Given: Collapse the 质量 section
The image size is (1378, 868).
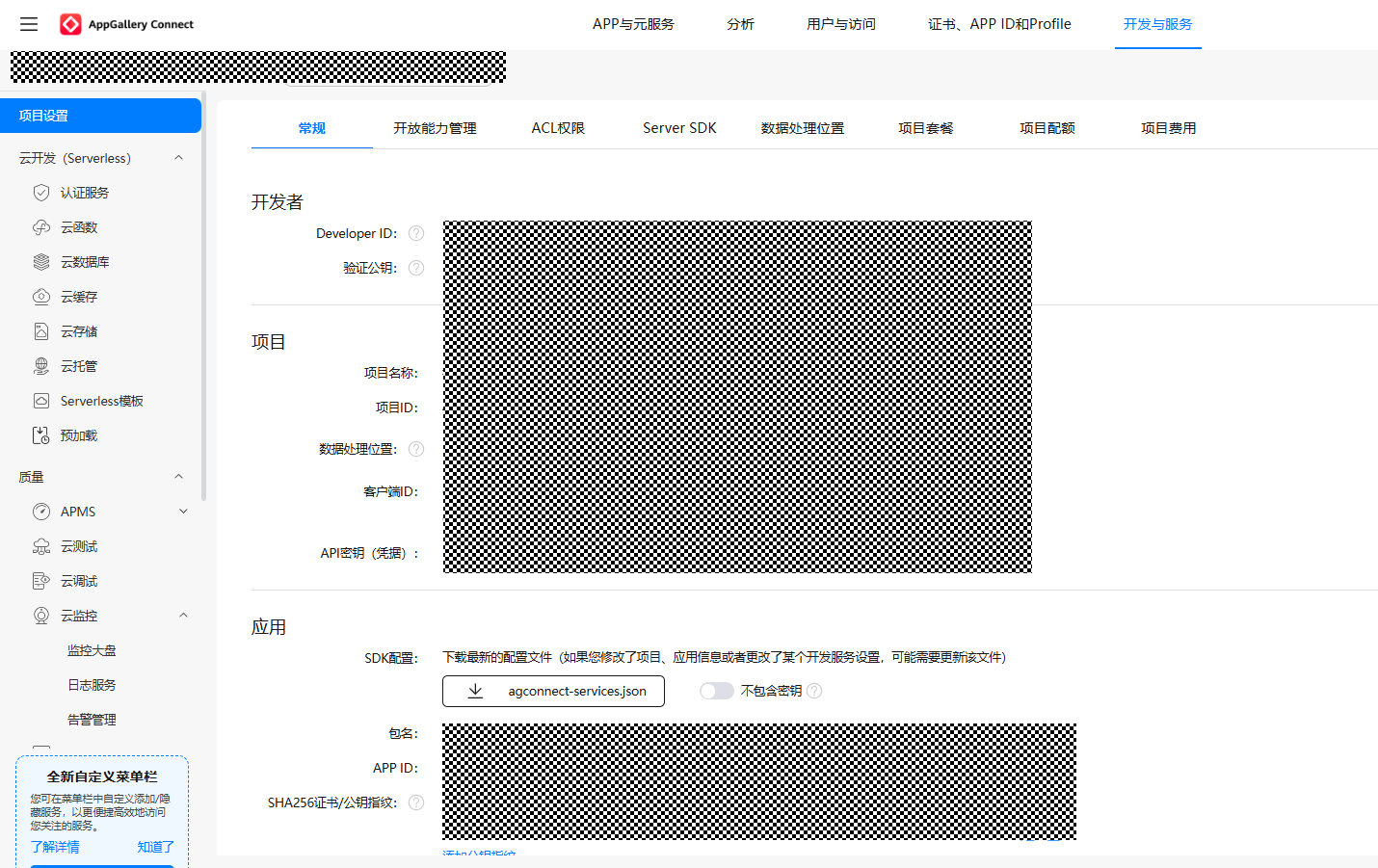Looking at the screenshot, I should click(178, 477).
